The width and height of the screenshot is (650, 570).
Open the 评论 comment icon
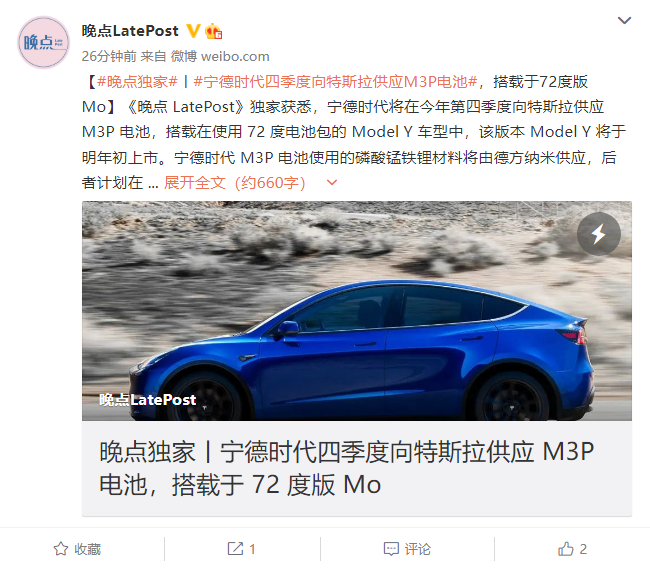tap(391, 549)
